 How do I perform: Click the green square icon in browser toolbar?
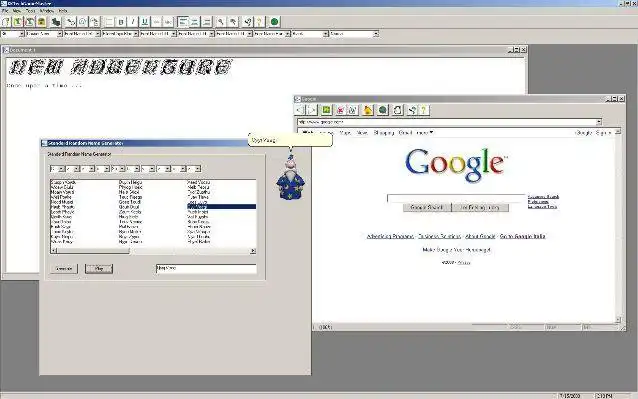pos(326,110)
